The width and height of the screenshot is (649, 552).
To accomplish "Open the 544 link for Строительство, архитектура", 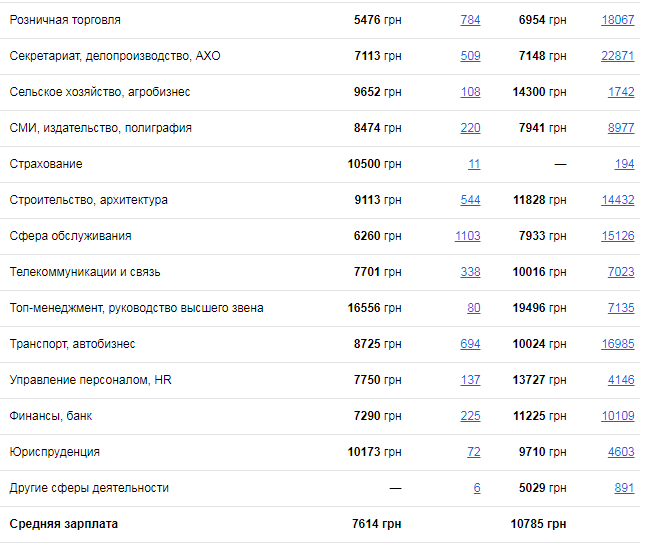I will coord(470,200).
